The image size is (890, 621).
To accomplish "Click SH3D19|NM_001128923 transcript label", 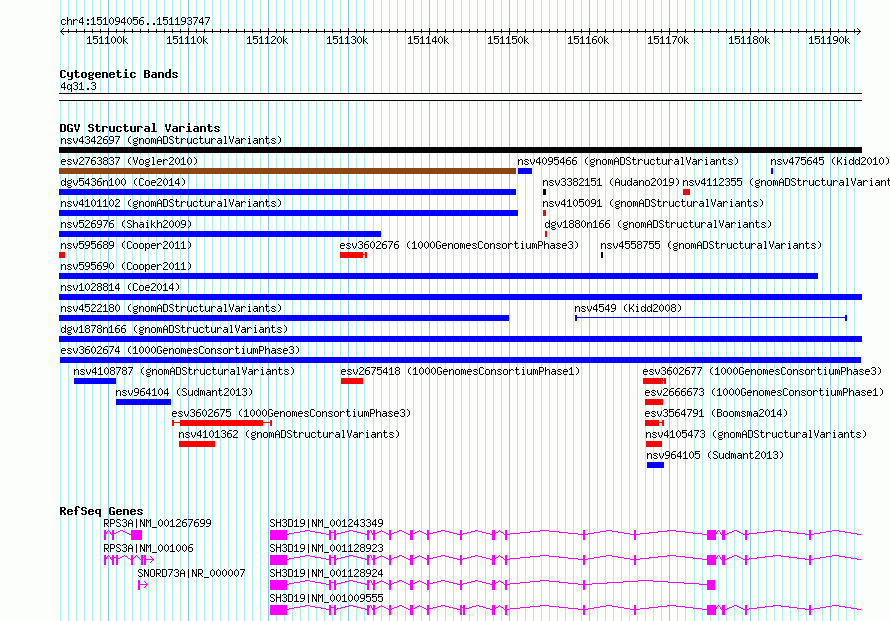I will (326, 548).
